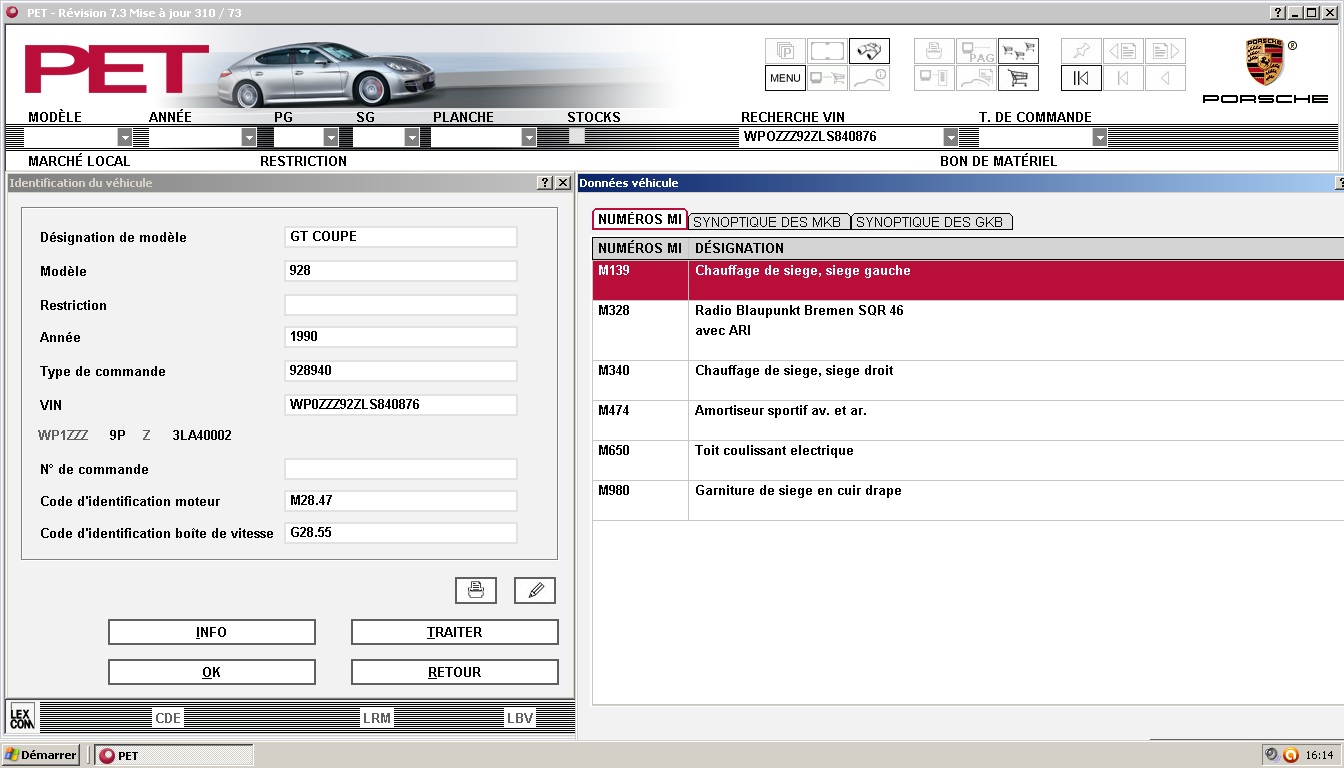1344x768 pixels.
Task: Click the stacked parking pages icon
Action: point(786,51)
